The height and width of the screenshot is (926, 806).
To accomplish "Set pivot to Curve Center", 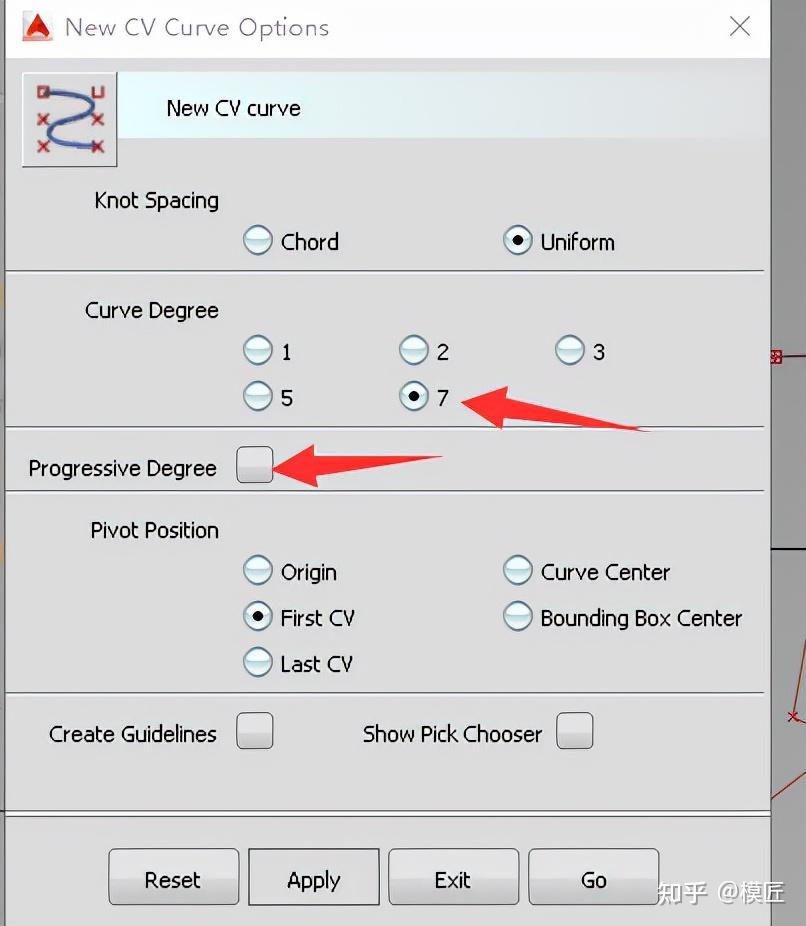I will click(x=517, y=571).
